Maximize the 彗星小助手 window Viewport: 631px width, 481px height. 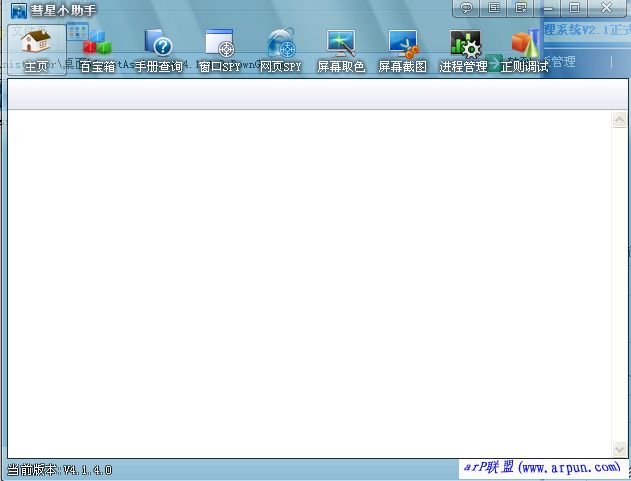[x=575, y=8]
